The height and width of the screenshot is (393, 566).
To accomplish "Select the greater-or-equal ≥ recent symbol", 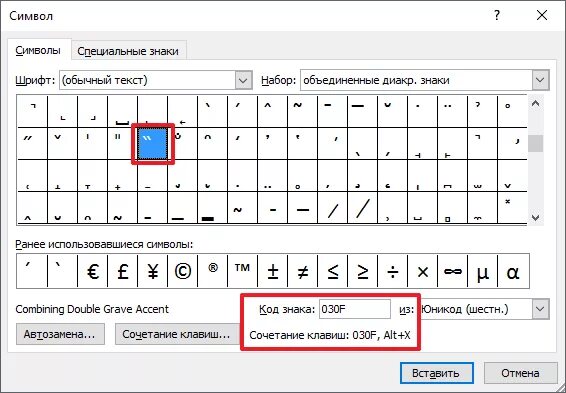I will tap(362, 271).
